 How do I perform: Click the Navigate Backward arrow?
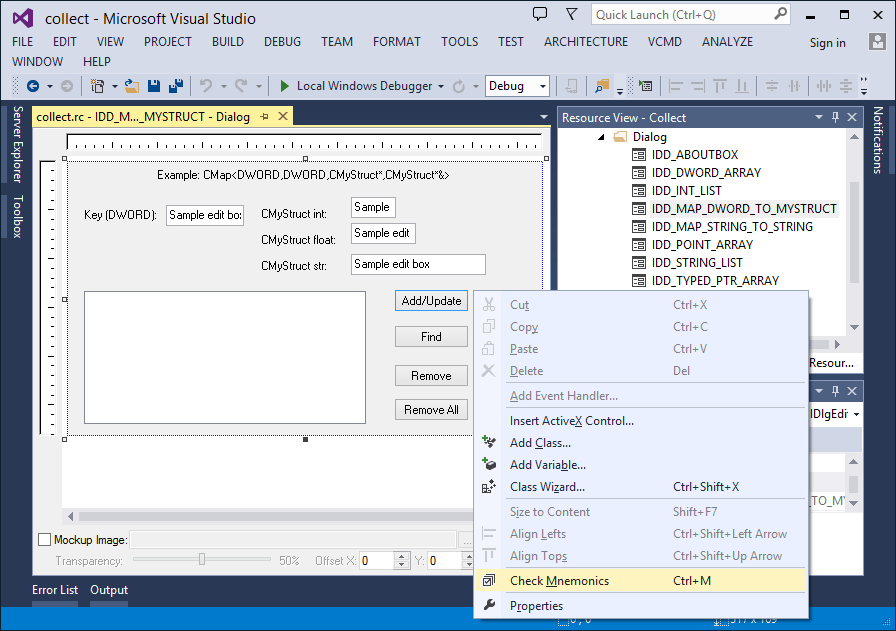32,87
